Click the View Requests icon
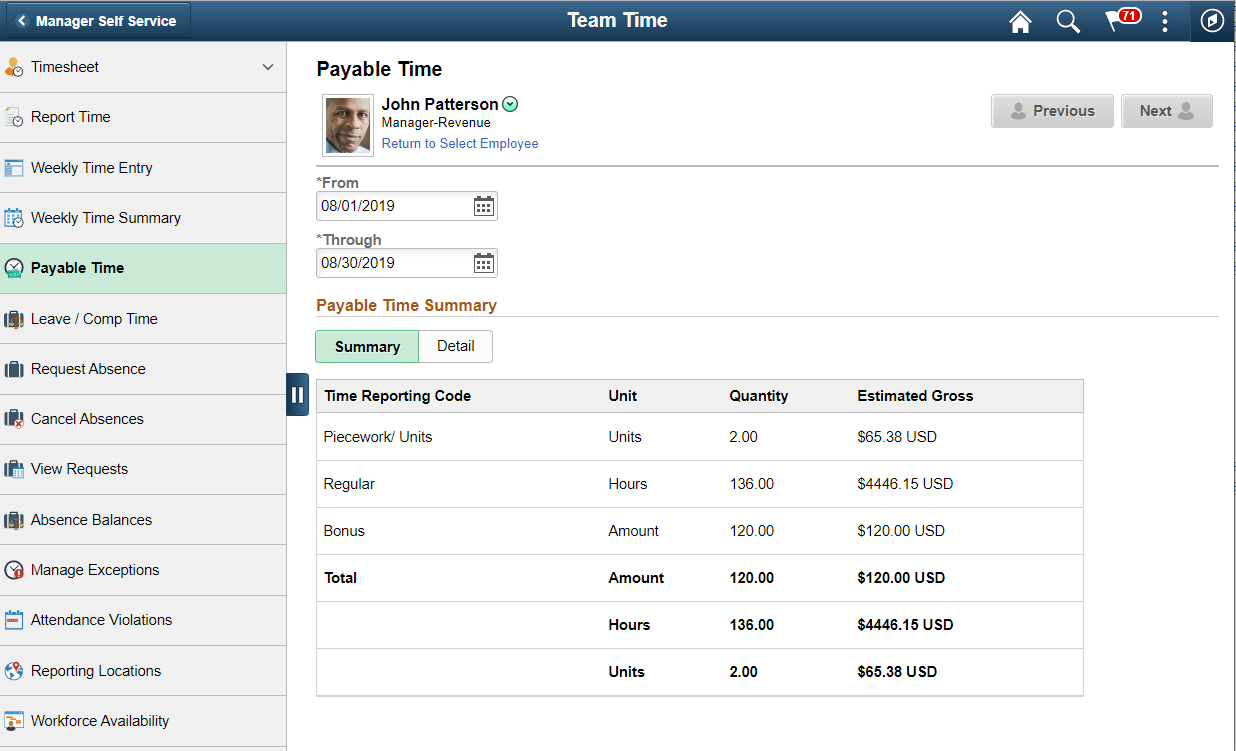 (x=13, y=469)
